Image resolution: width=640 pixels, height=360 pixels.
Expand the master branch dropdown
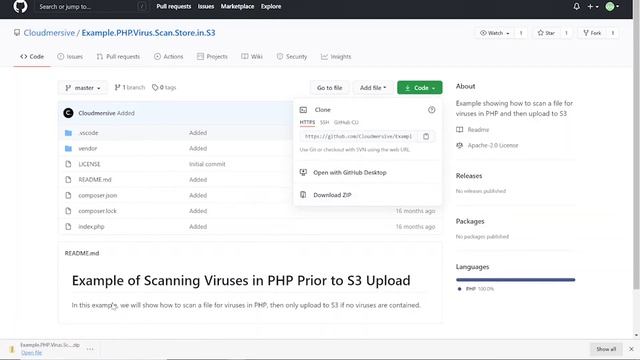[83, 88]
